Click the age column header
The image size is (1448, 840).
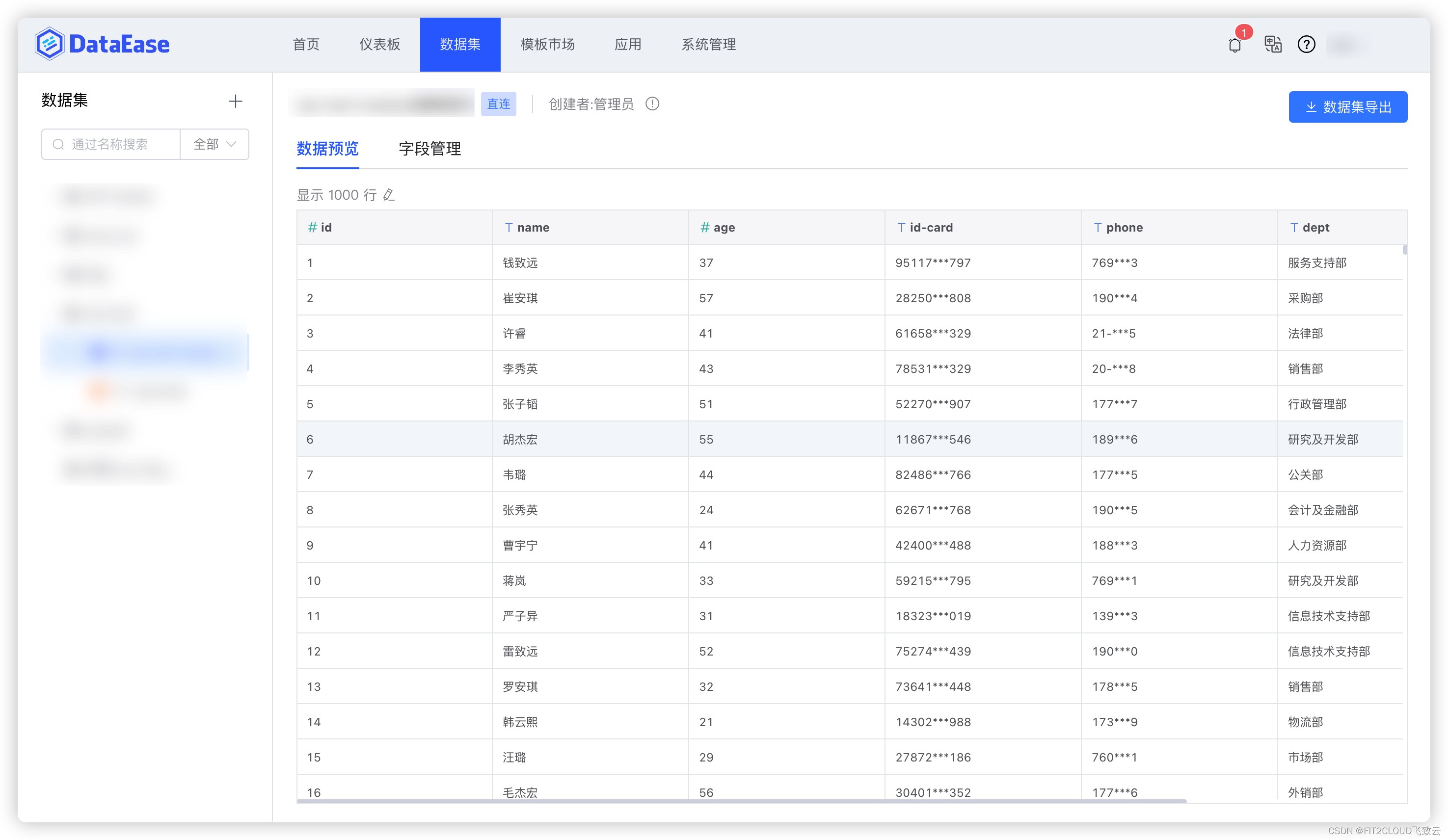787,228
